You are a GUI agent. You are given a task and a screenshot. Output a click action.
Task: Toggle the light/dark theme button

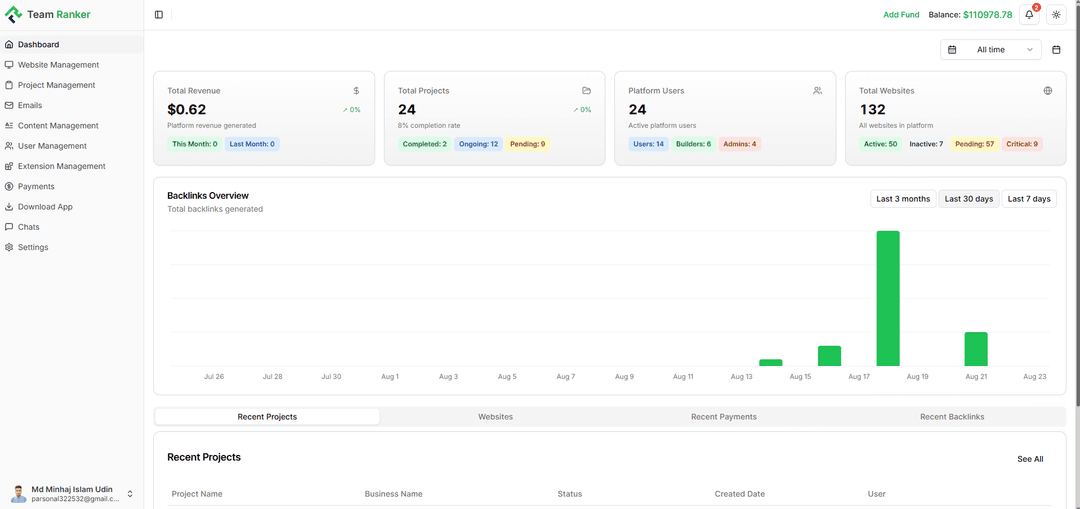coord(1056,15)
